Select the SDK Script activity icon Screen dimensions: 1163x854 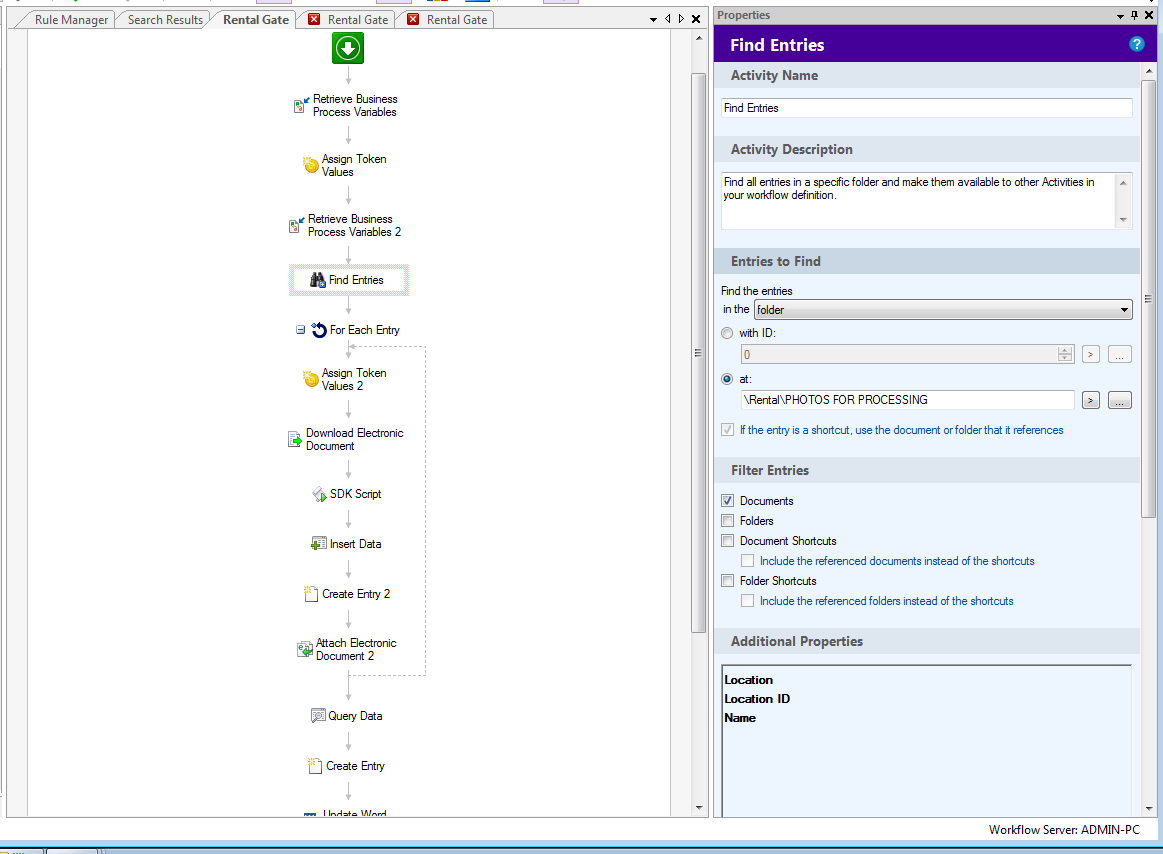[x=319, y=494]
